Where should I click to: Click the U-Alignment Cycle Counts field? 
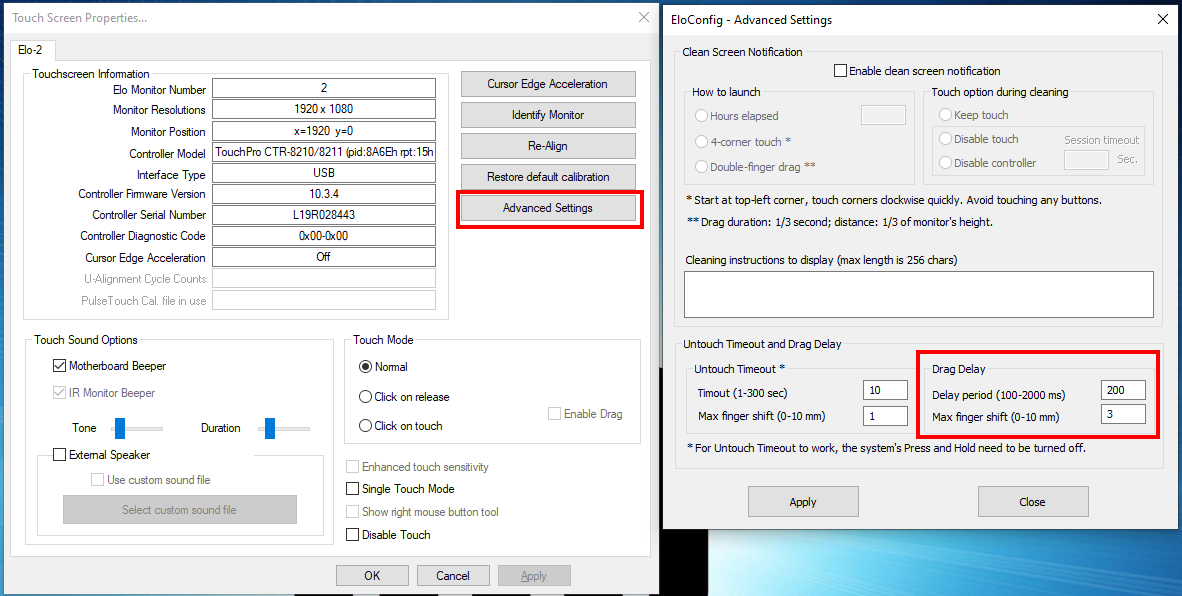pyautogui.click(x=324, y=279)
